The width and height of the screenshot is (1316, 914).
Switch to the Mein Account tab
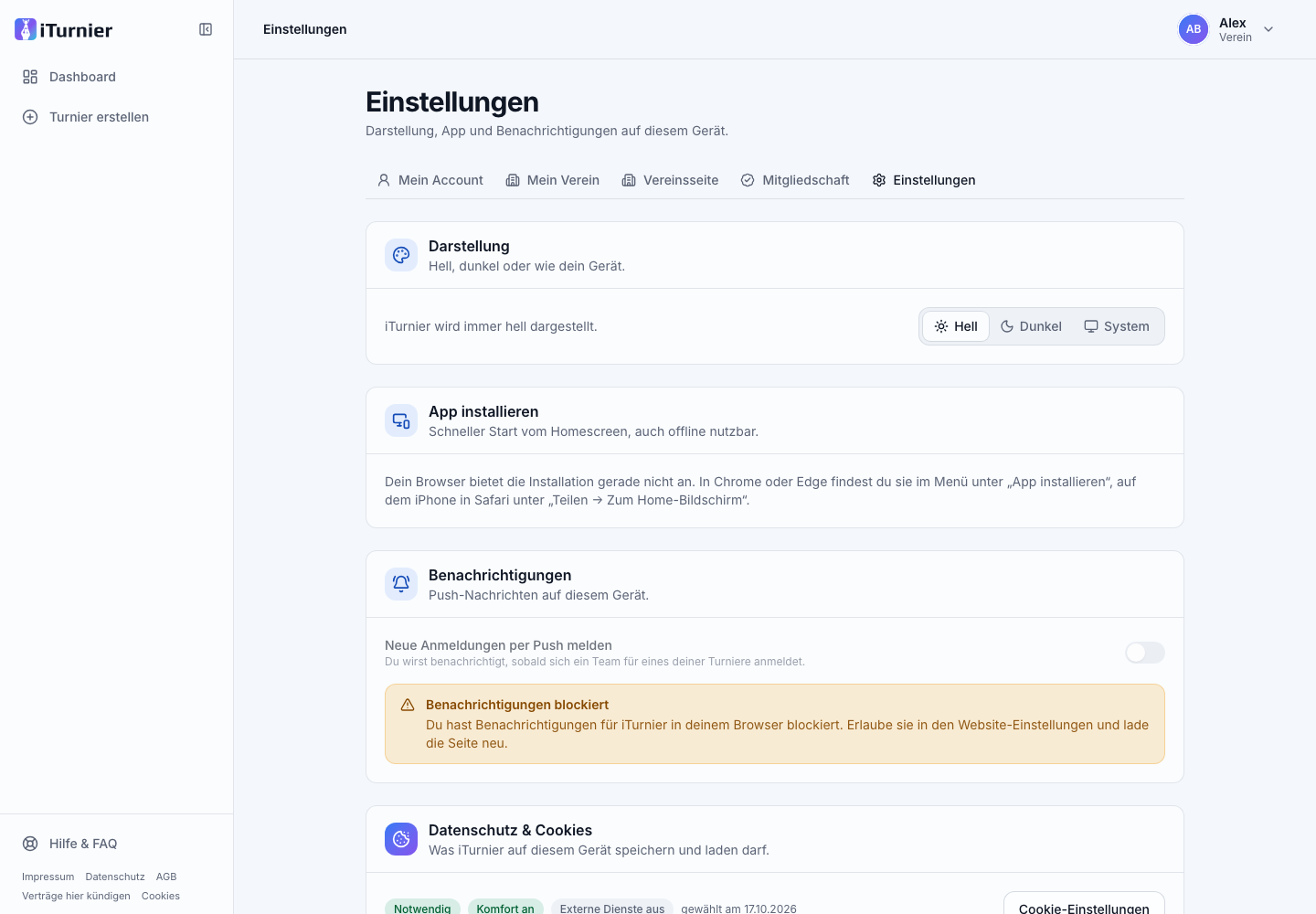[x=430, y=180]
